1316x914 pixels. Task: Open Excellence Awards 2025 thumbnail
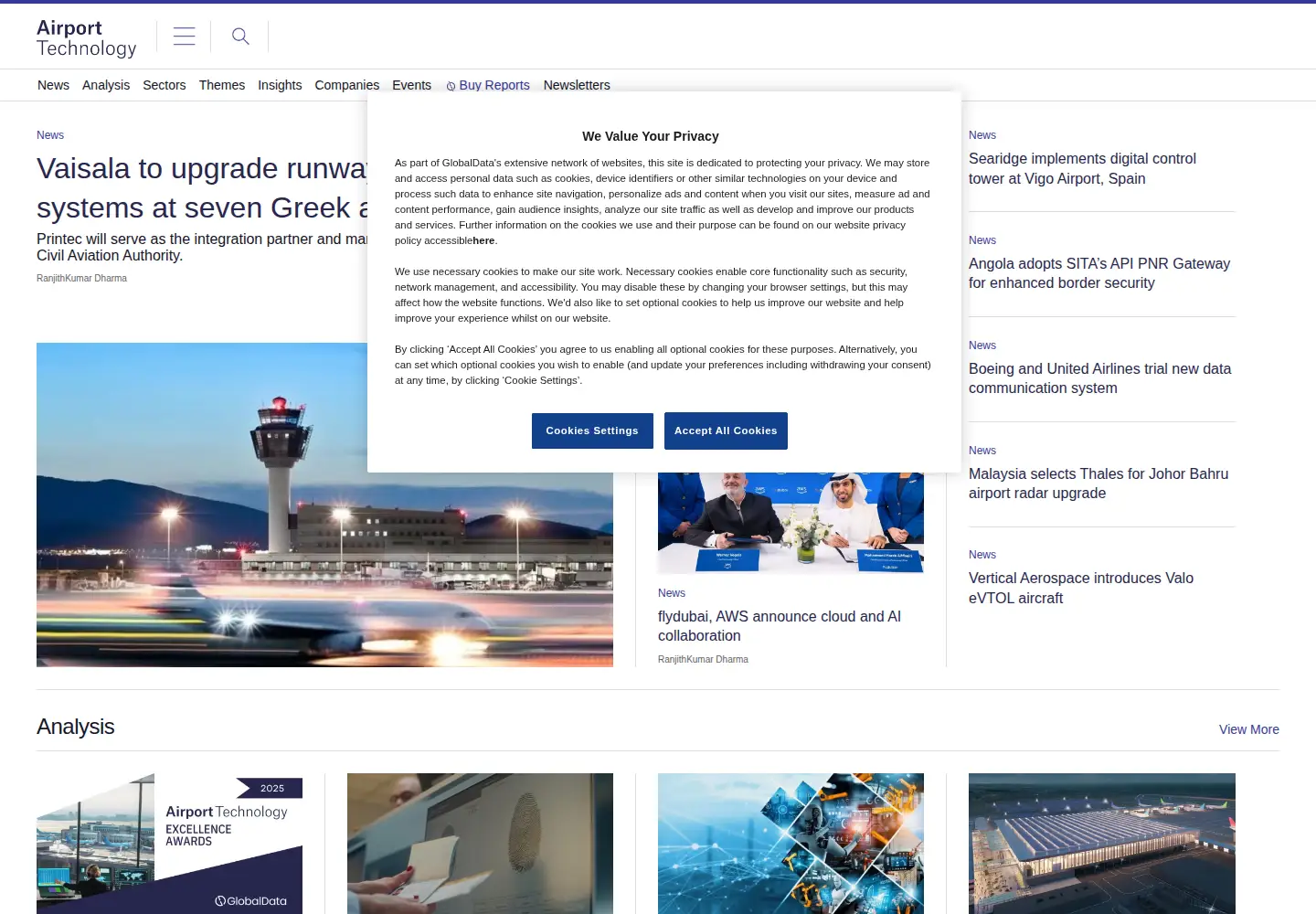[169, 844]
